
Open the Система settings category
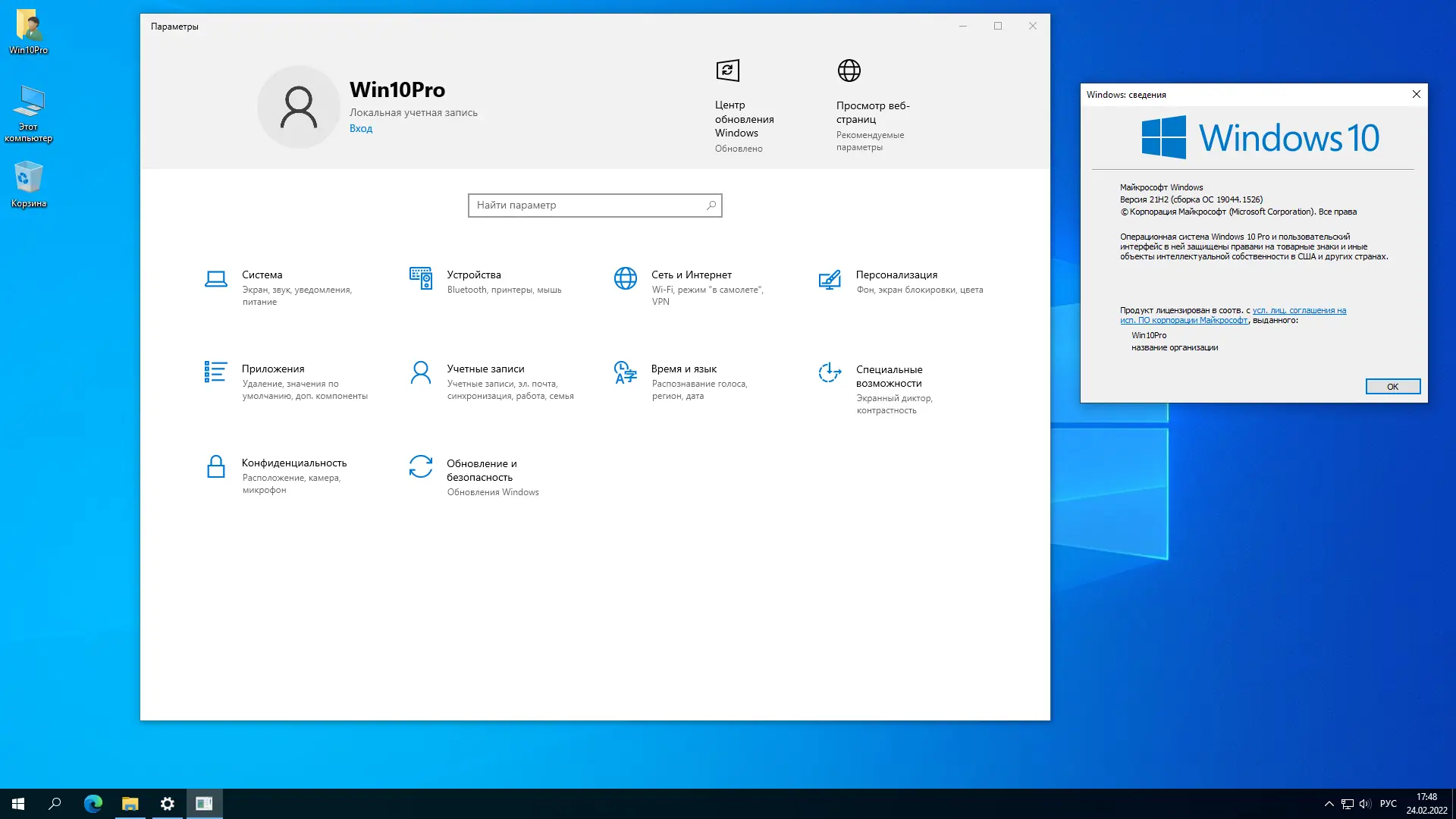click(x=262, y=275)
